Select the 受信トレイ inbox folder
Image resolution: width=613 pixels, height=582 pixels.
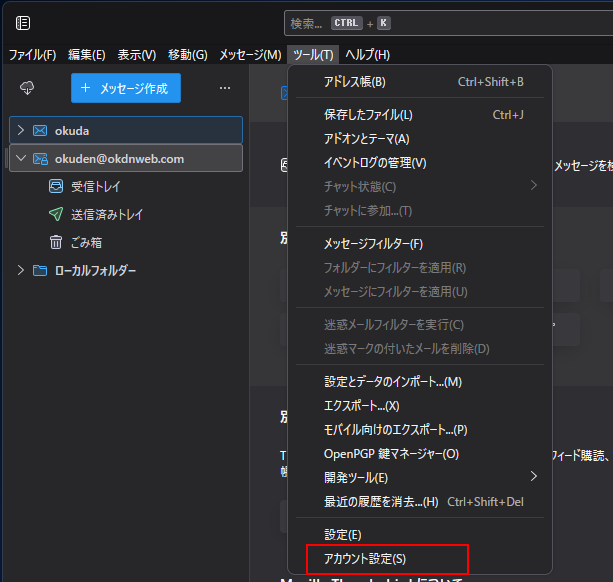coord(94,186)
